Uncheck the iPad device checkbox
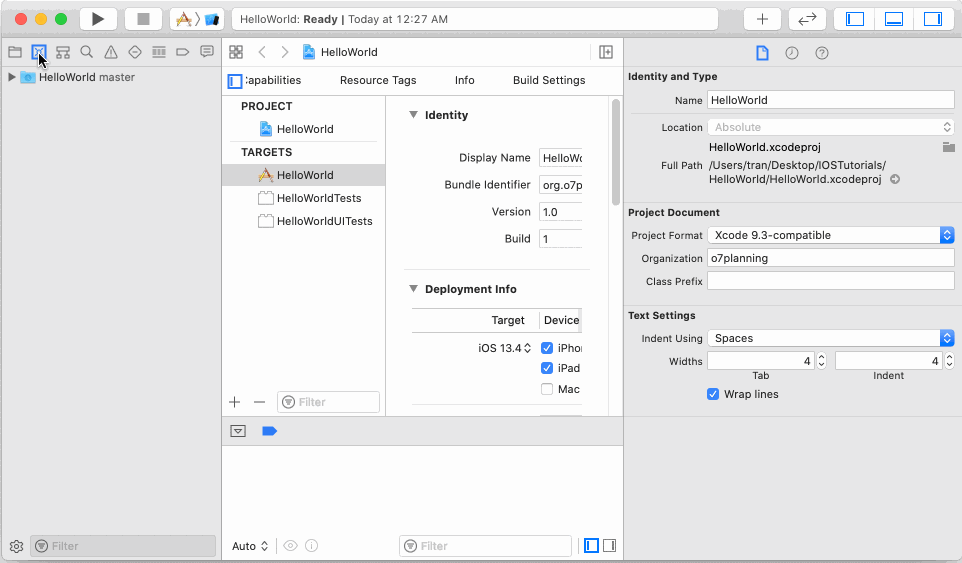The width and height of the screenshot is (962, 563). pos(547,368)
